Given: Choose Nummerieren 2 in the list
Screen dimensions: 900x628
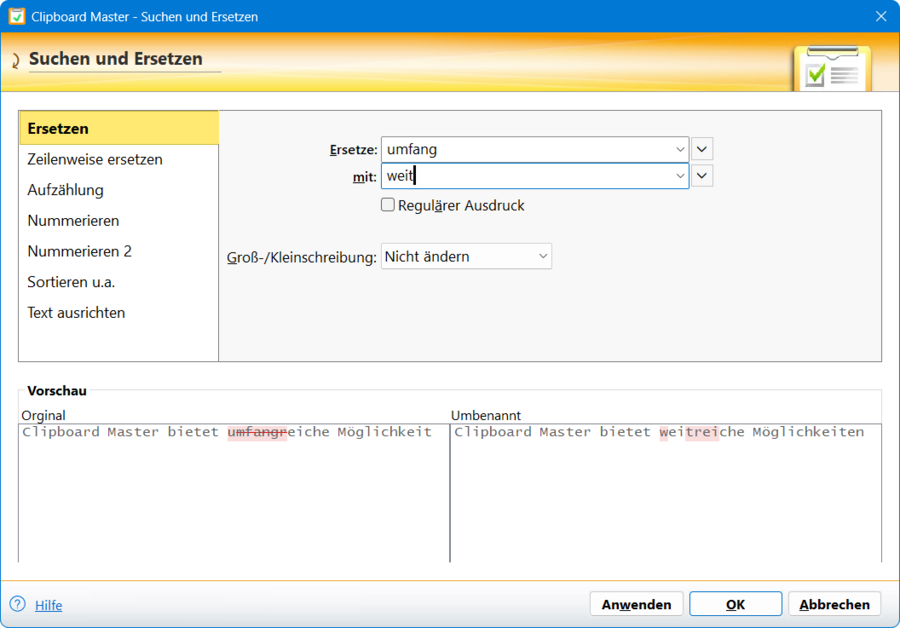Looking at the screenshot, I should pos(119,251).
